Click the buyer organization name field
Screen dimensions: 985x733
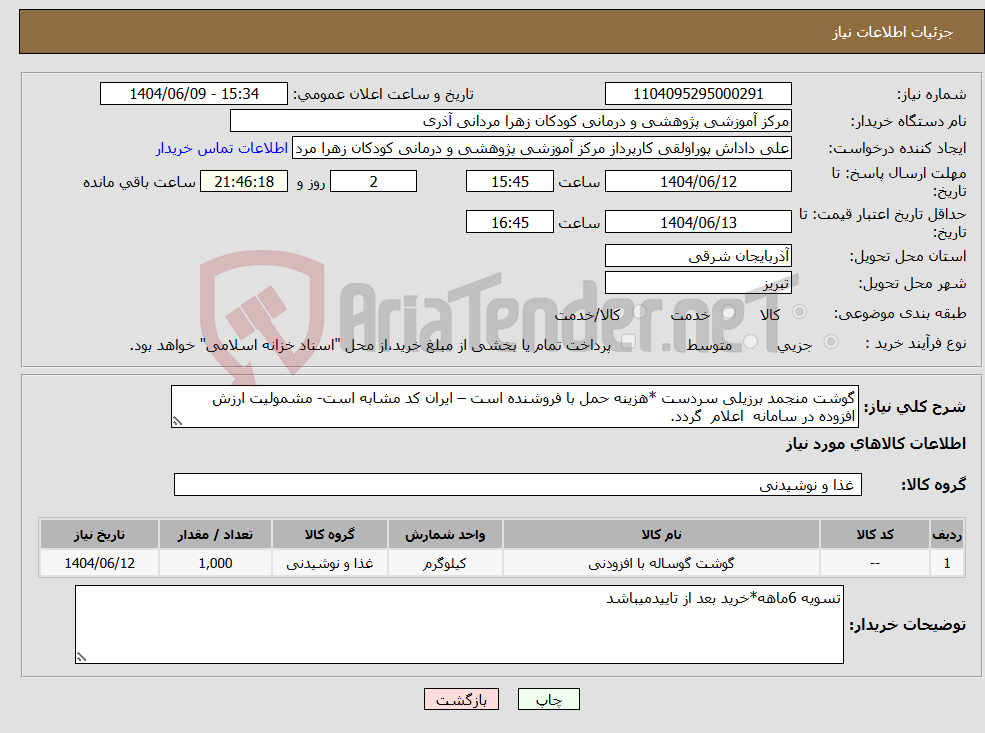click(x=511, y=121)
